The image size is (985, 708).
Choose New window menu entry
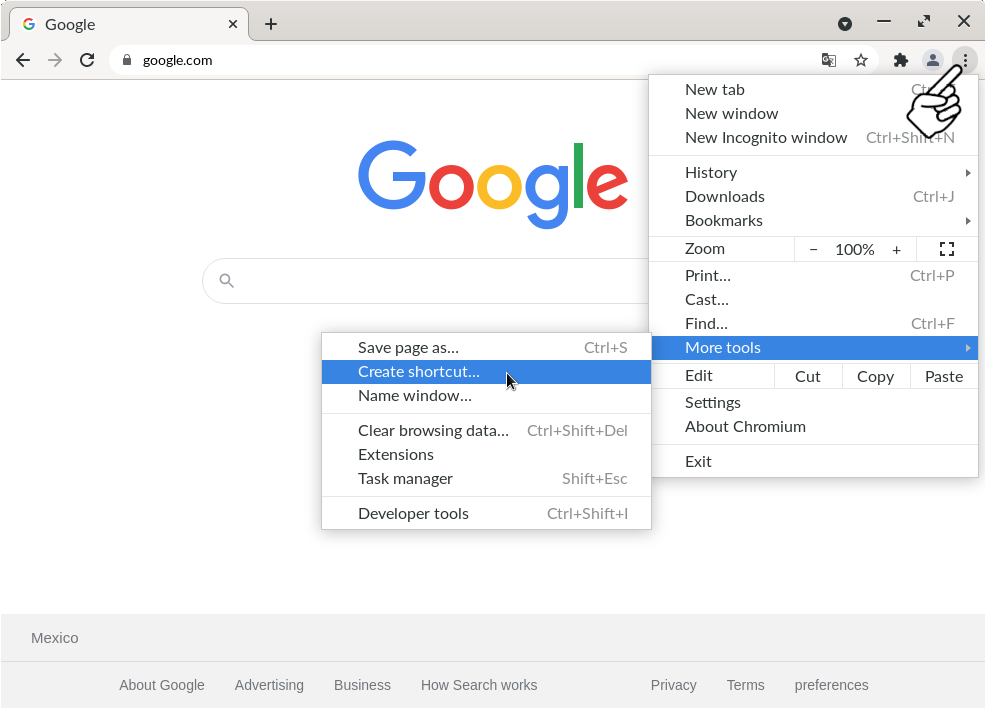[814, 114]
